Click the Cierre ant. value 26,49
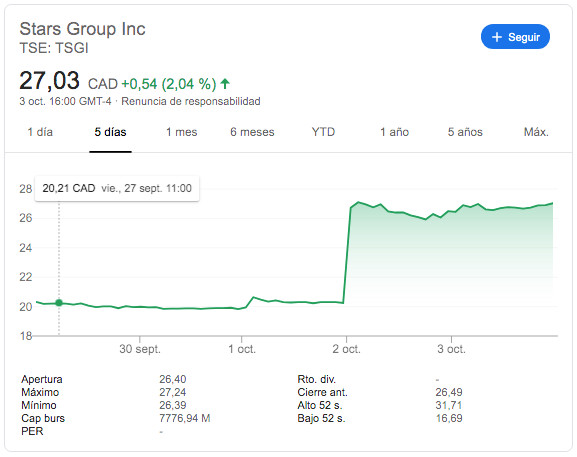 pos(449,392)
